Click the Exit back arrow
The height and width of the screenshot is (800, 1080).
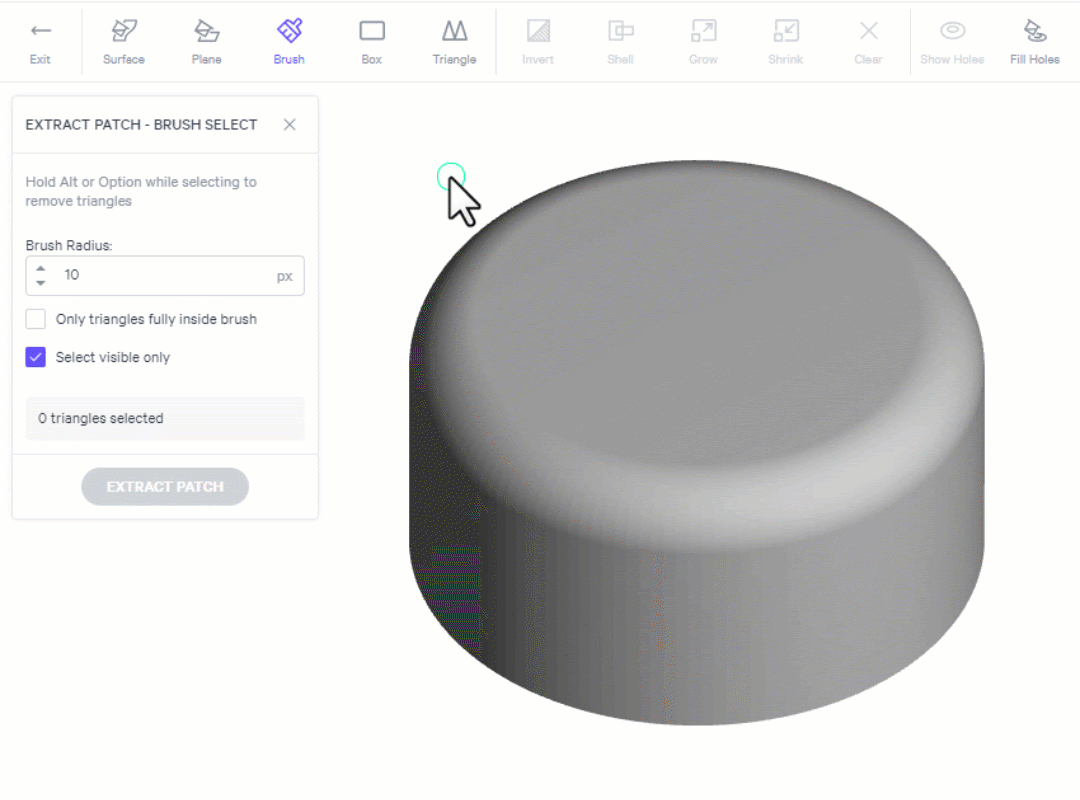40,32
